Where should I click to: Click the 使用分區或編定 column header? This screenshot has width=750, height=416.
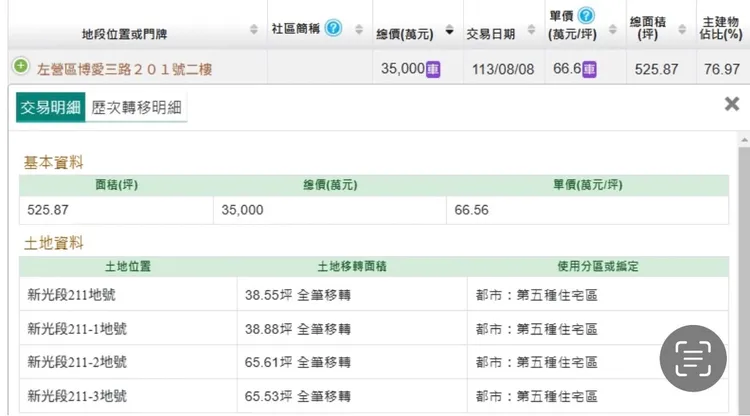pos(598,266)
